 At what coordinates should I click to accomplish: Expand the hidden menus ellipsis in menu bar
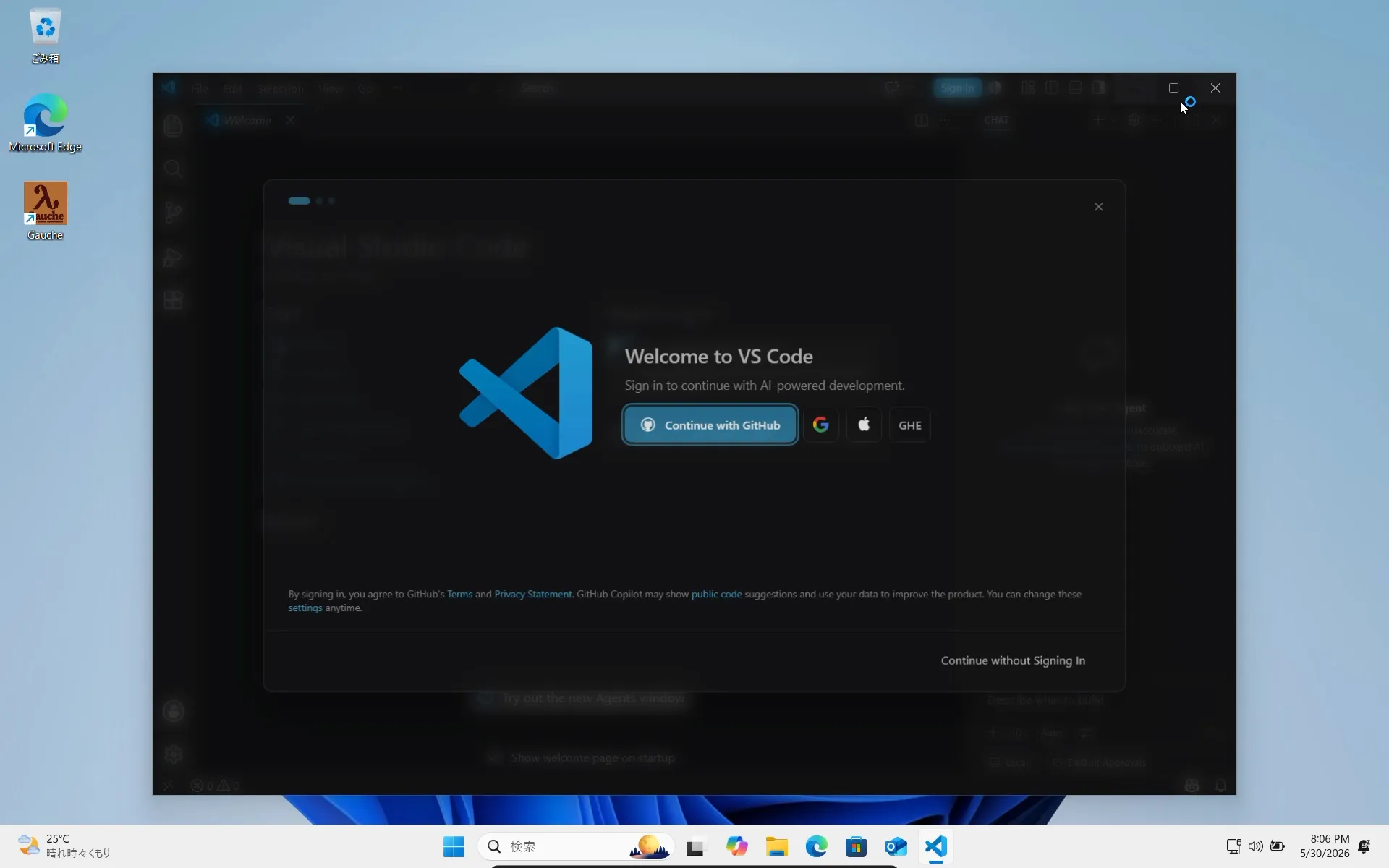[x=398, y=88]
